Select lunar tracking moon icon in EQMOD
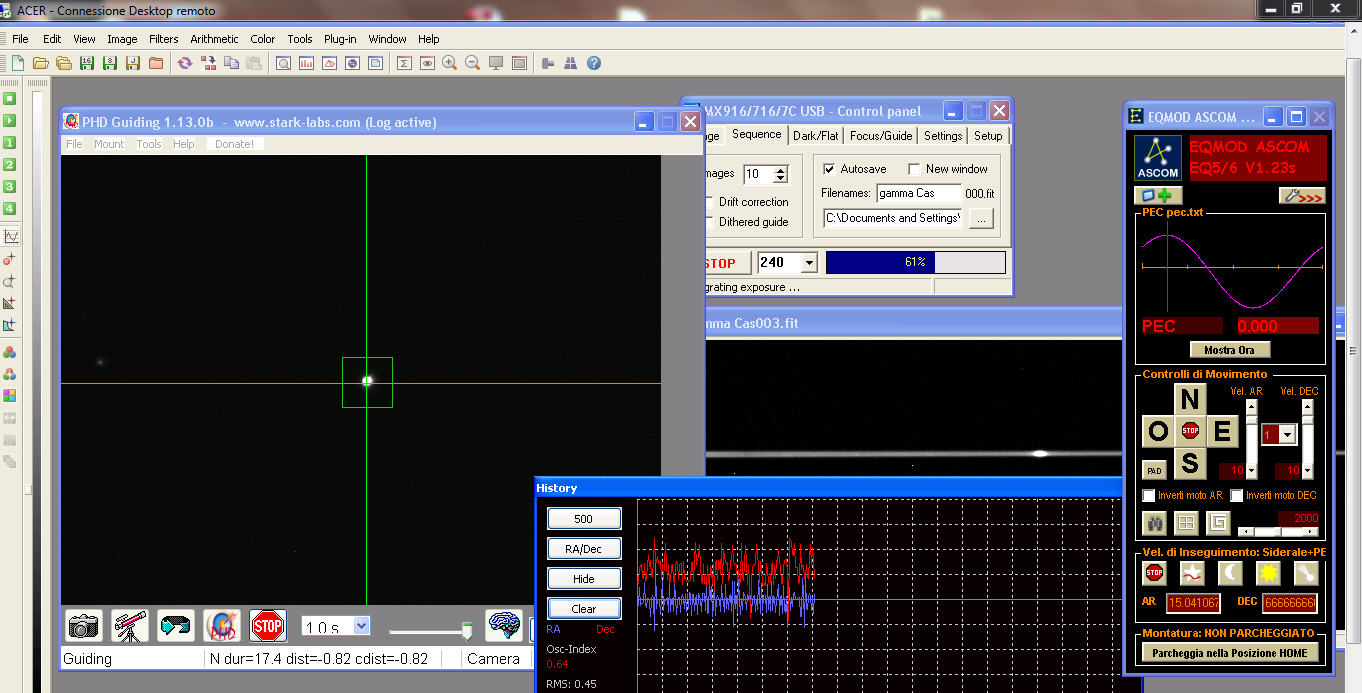The height and width of the screenshot is (693, 1362). click(1230, 573)
